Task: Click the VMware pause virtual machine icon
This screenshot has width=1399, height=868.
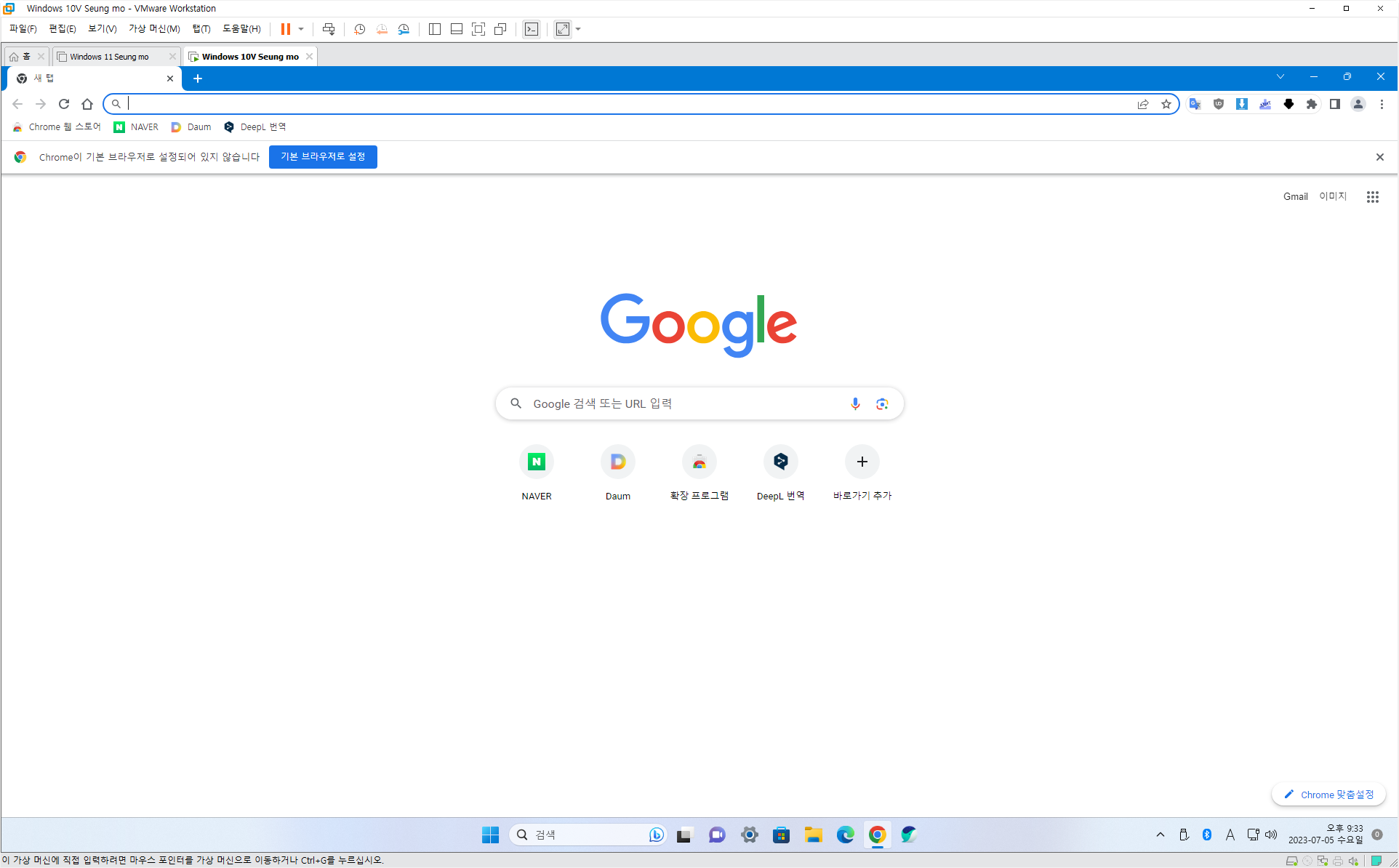Action: click(x=286, y=29)
